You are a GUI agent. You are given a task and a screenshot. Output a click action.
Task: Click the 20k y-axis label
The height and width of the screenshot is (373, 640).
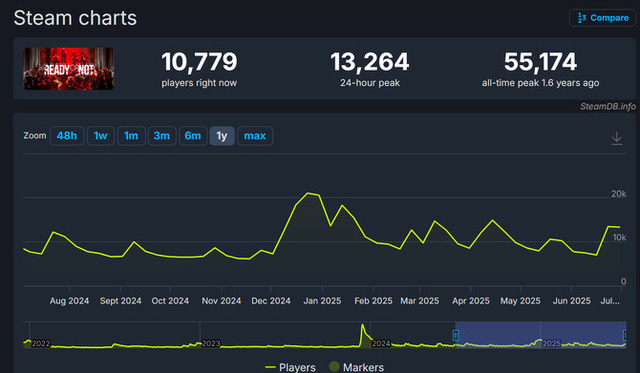click(618, 194)
